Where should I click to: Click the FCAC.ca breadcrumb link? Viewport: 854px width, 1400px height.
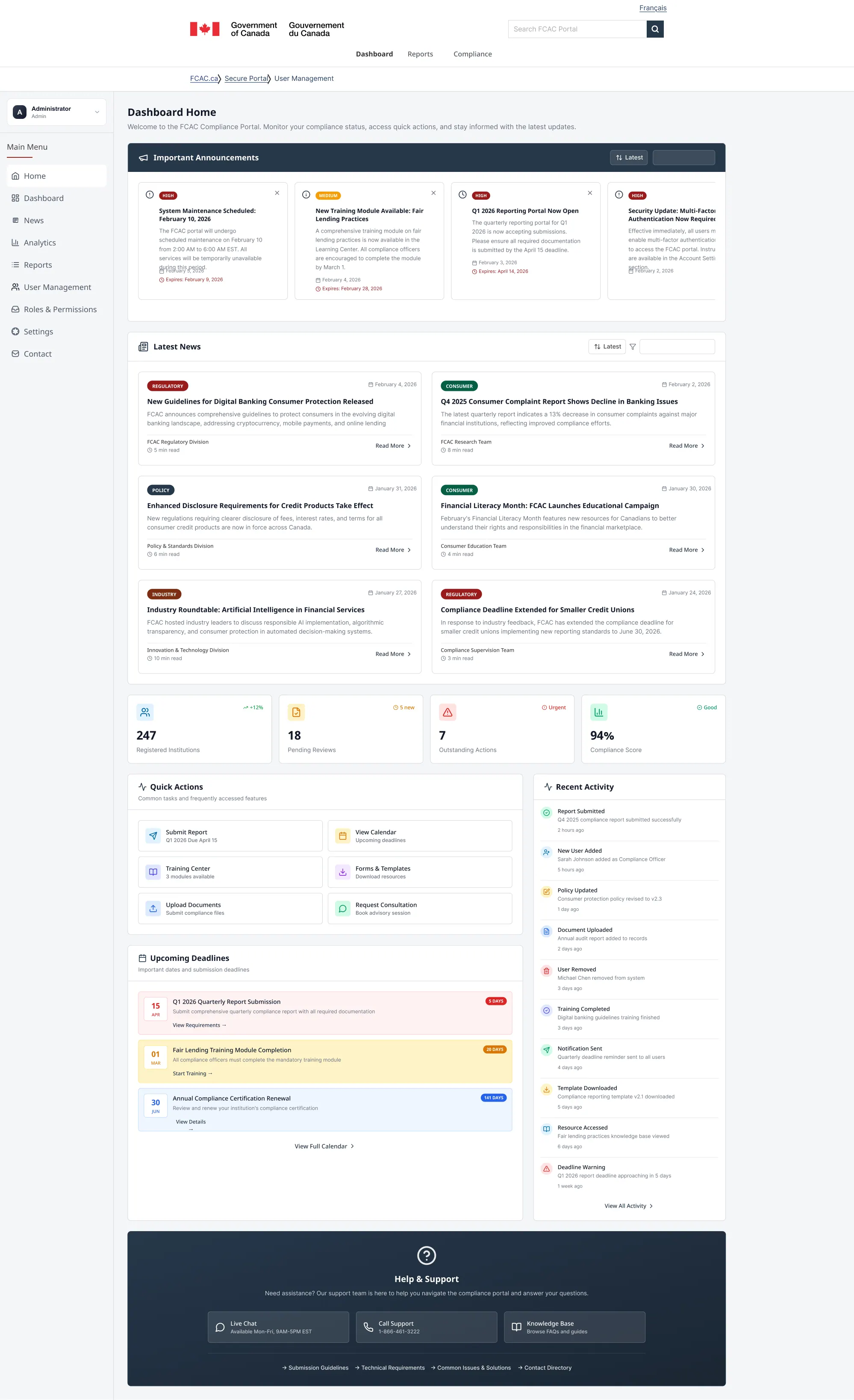click(x=204, y=78)
